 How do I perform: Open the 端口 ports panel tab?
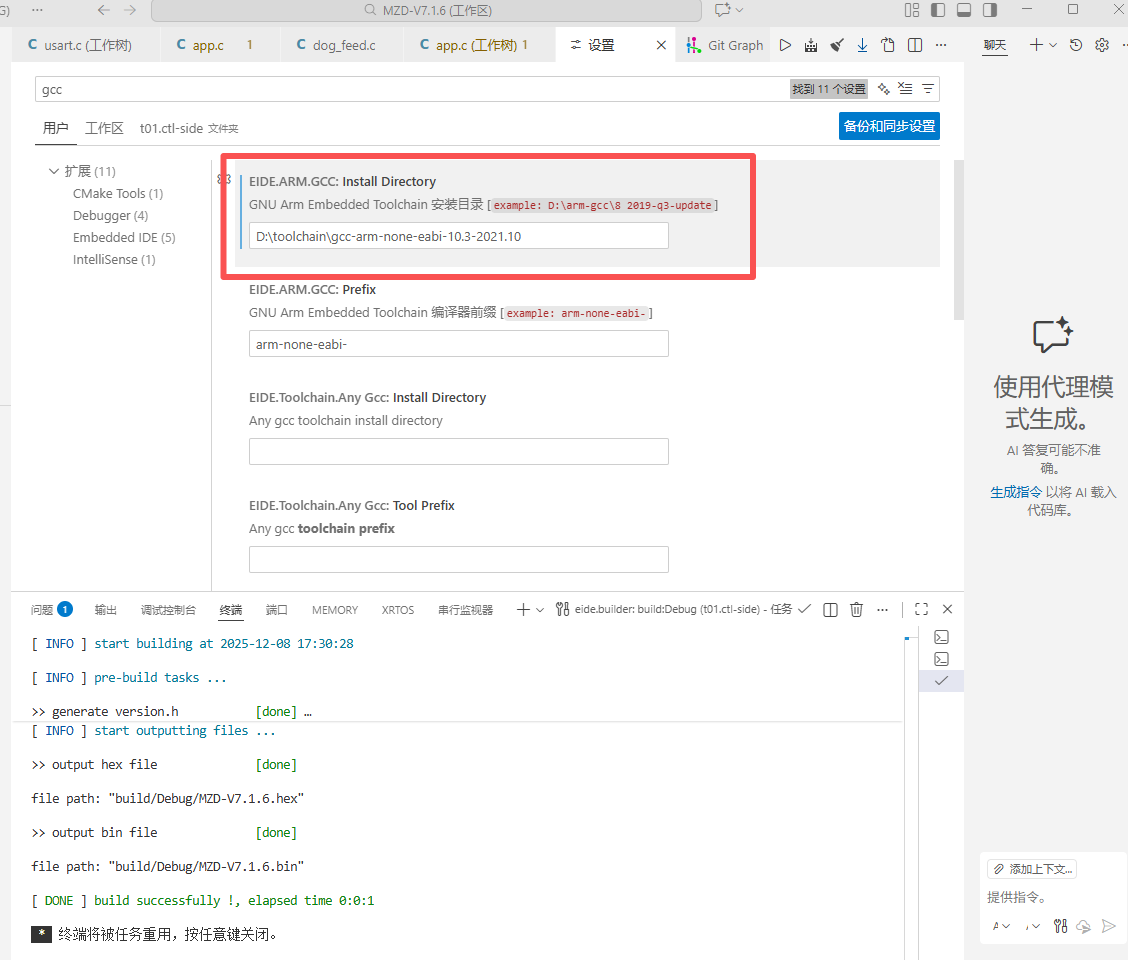(x=277, y=610)
